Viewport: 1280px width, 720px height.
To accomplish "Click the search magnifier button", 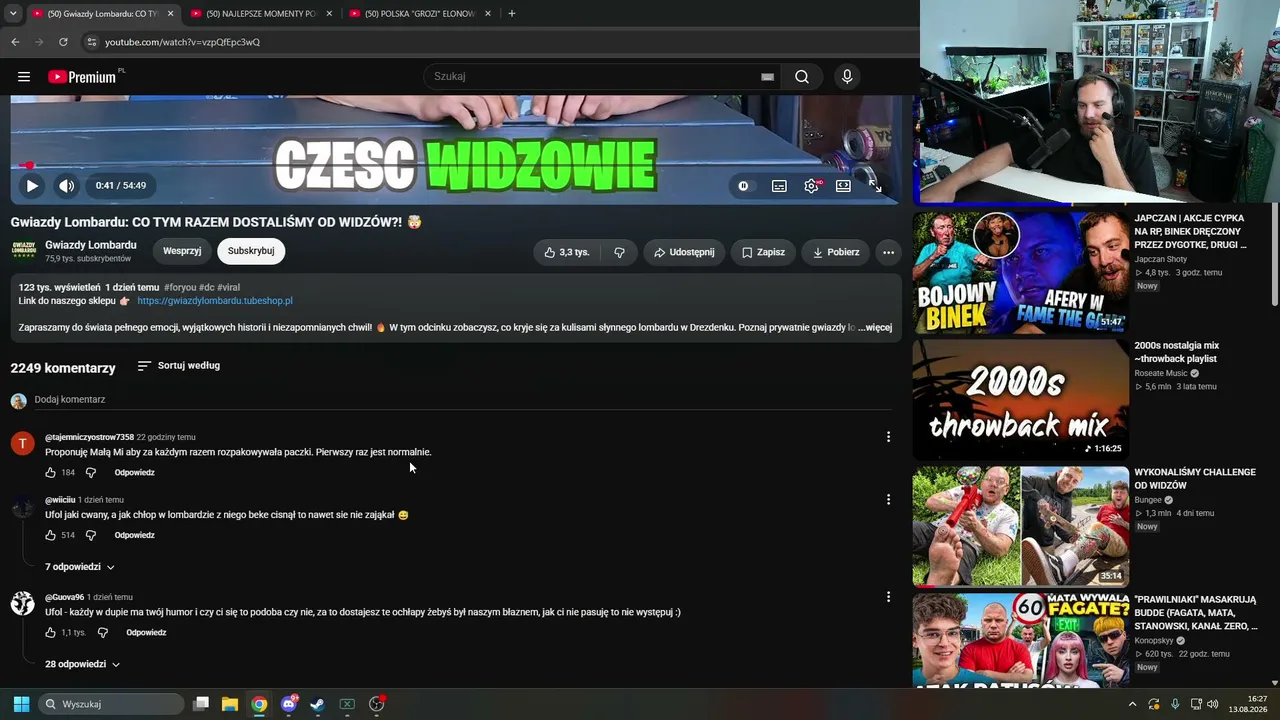I will pos(802,77).
